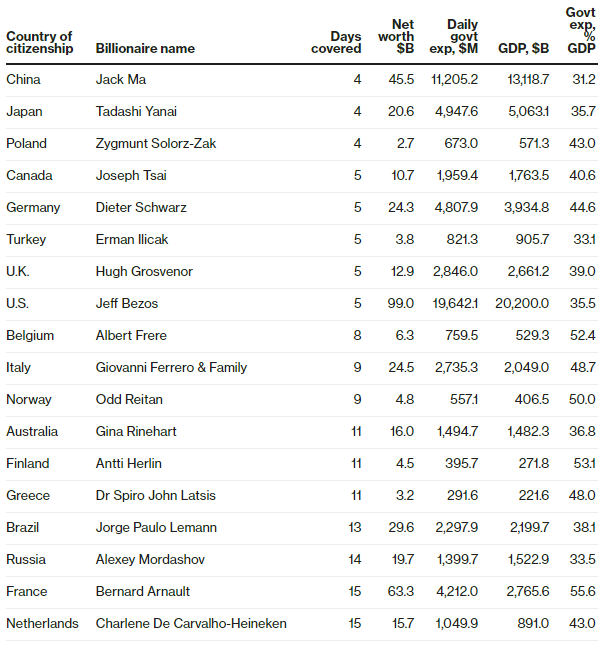Click the 'Net worth $B' column header
Viewport: 598px width, 653px height.
tap(396, 37)
